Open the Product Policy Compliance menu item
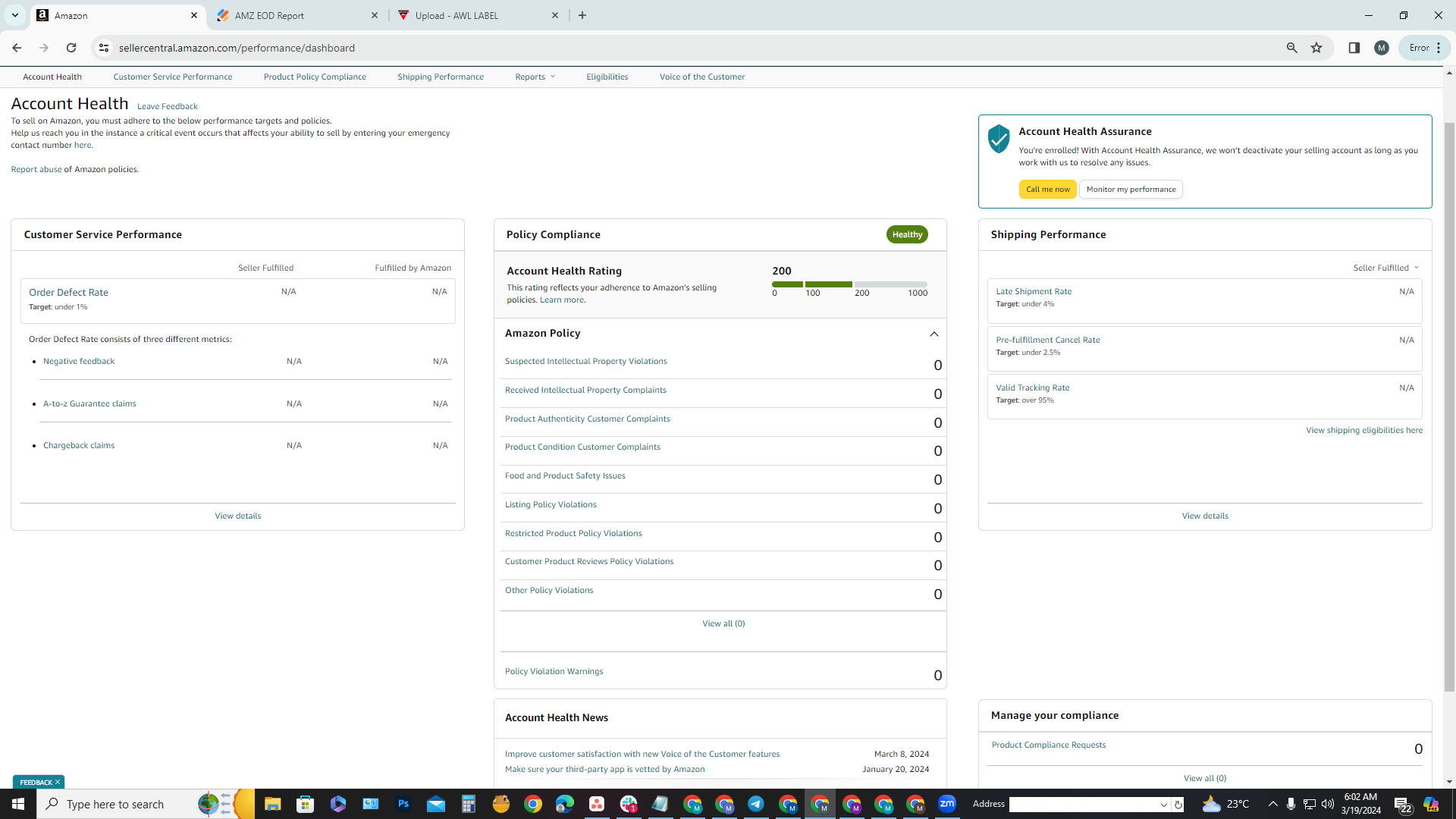This screenshot has width=1456, height=819. (315, 77)
